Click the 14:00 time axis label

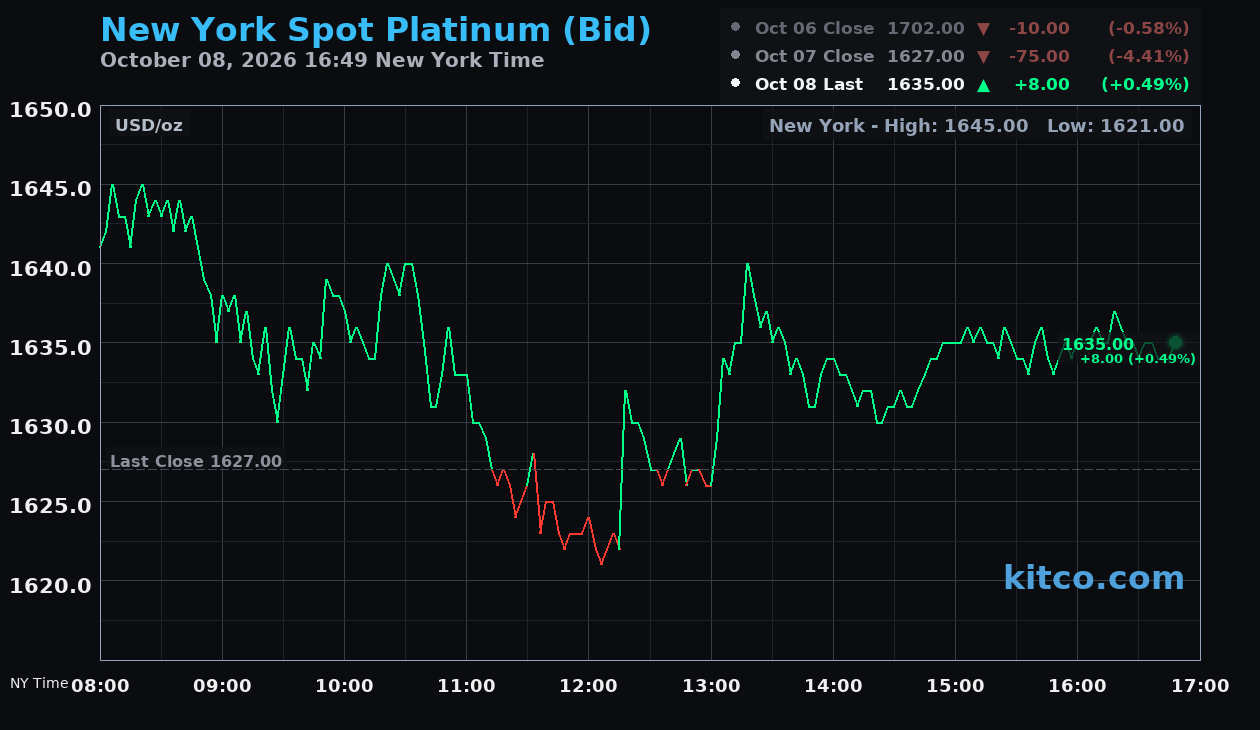[x=833, y=686]
